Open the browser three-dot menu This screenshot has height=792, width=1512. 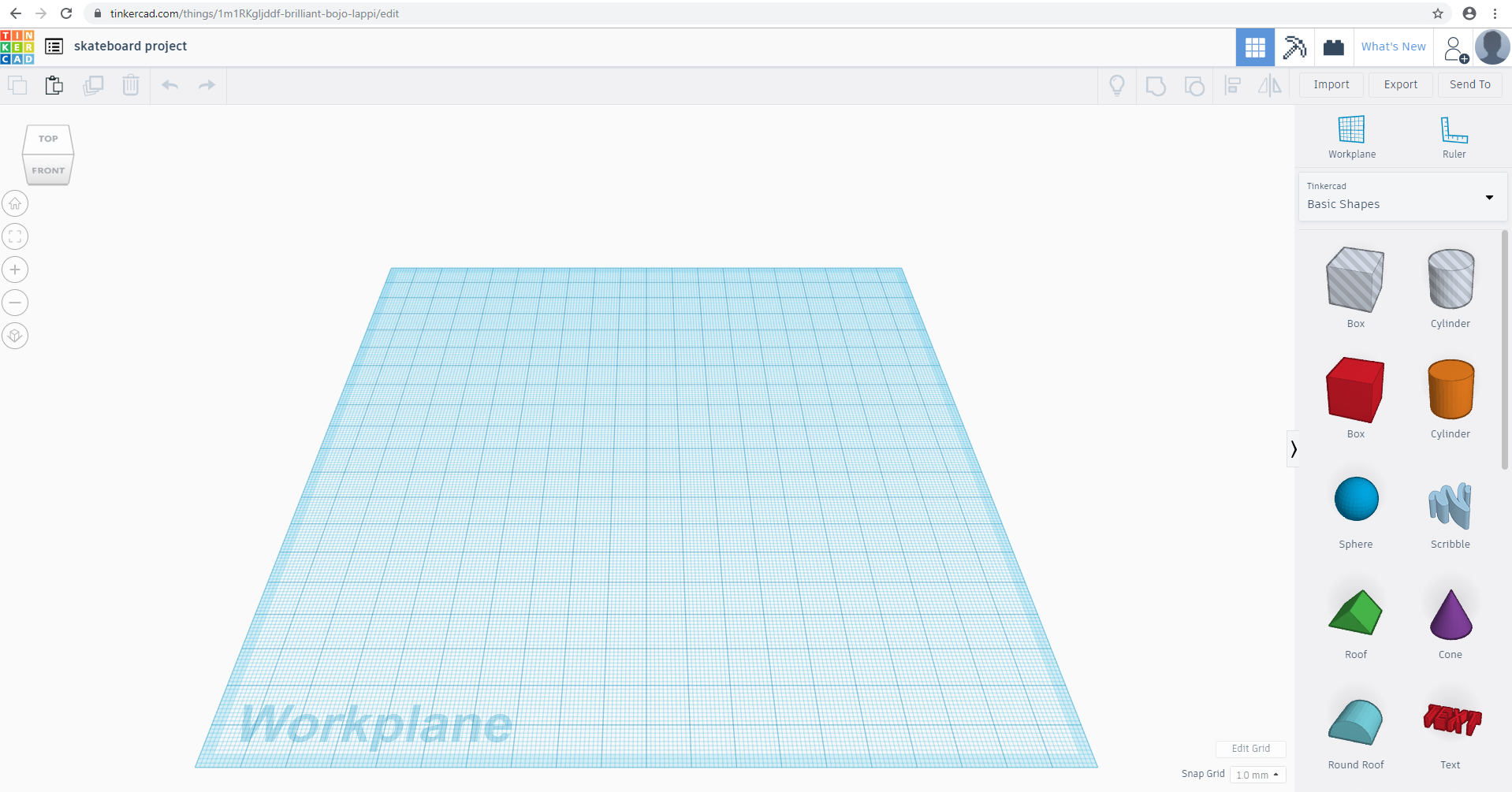pos(1495,13)
